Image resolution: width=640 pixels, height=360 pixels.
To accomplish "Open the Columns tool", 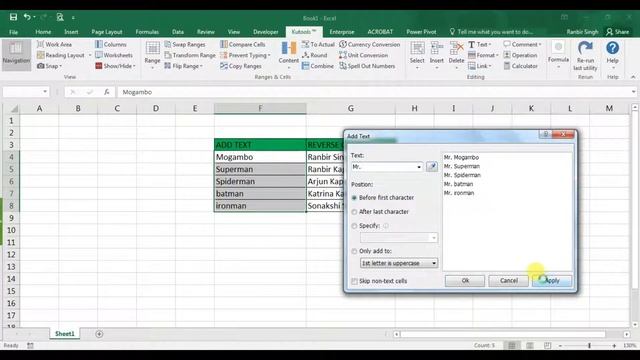I will 111,44.
